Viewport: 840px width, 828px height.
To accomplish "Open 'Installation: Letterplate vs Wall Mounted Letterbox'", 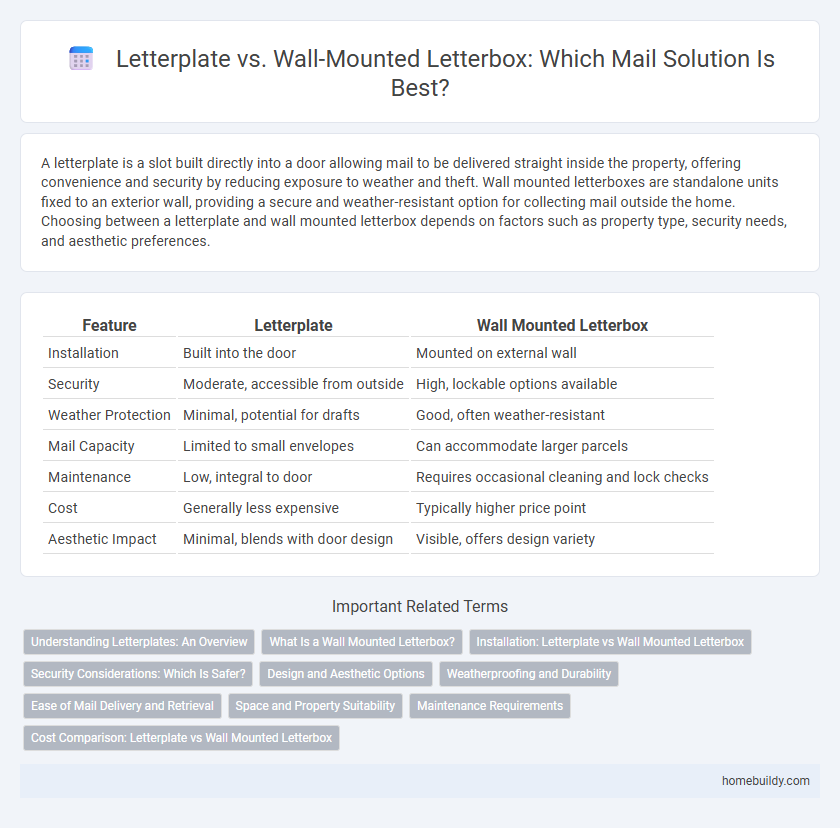I will 610,642.
